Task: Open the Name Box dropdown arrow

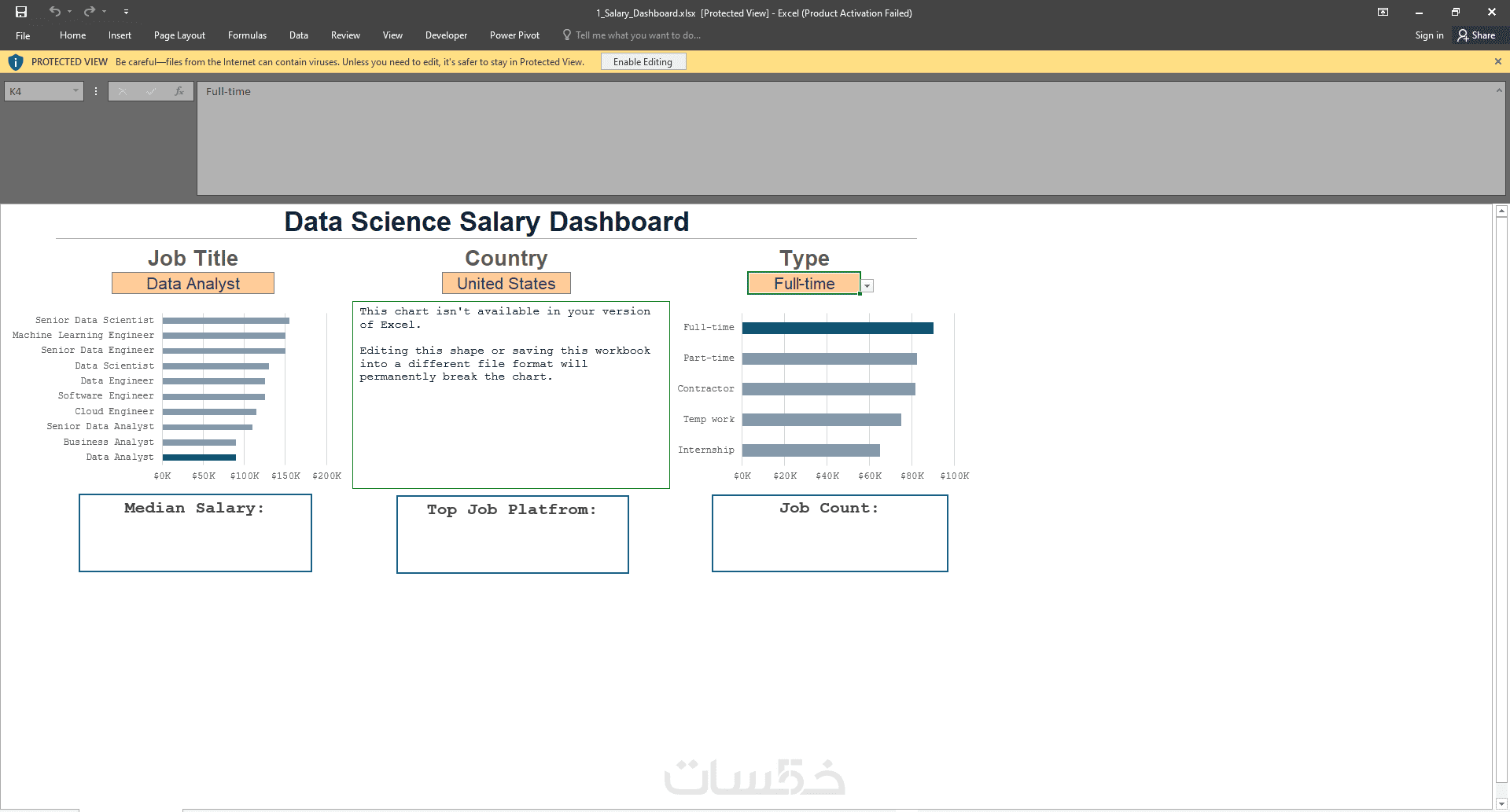Action: (x=75, y=91)
